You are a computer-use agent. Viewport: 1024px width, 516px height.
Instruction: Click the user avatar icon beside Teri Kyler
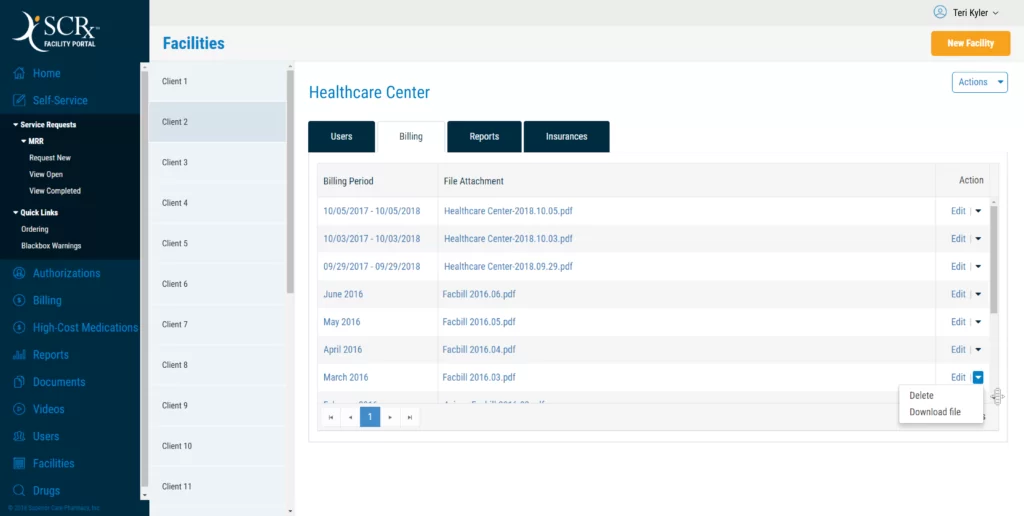[x=940, y=12]
